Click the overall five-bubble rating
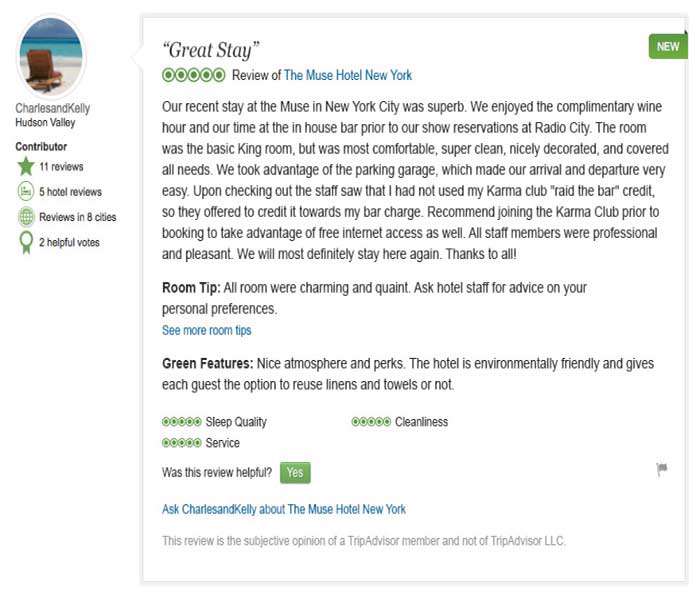The height and width of the screenshot is (600, 700). tap(193, 75)
